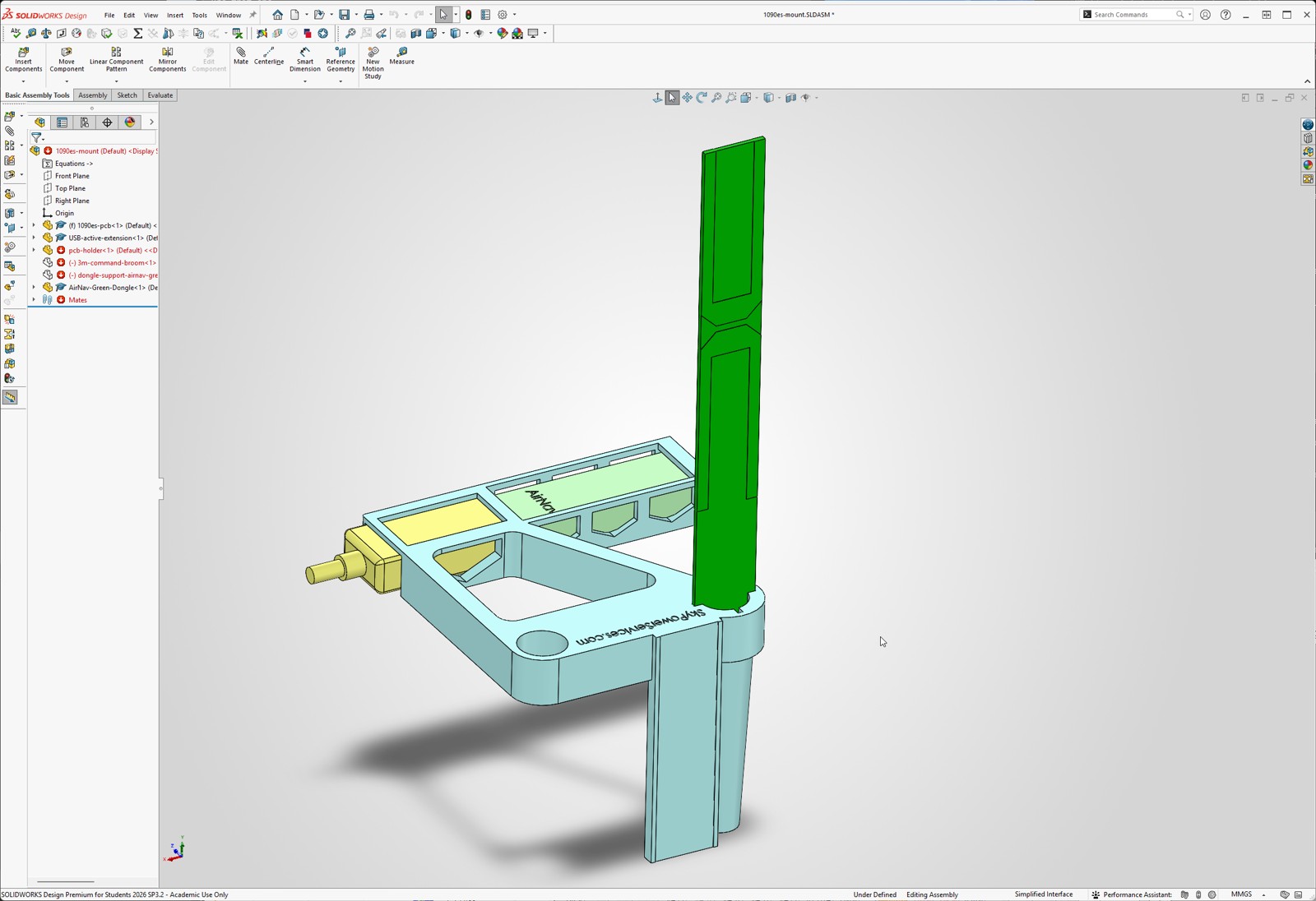Viewport: 1316px width, 901px height.
Task: Open the Edit Appearance color tool
Action: [x=502, y=34]
